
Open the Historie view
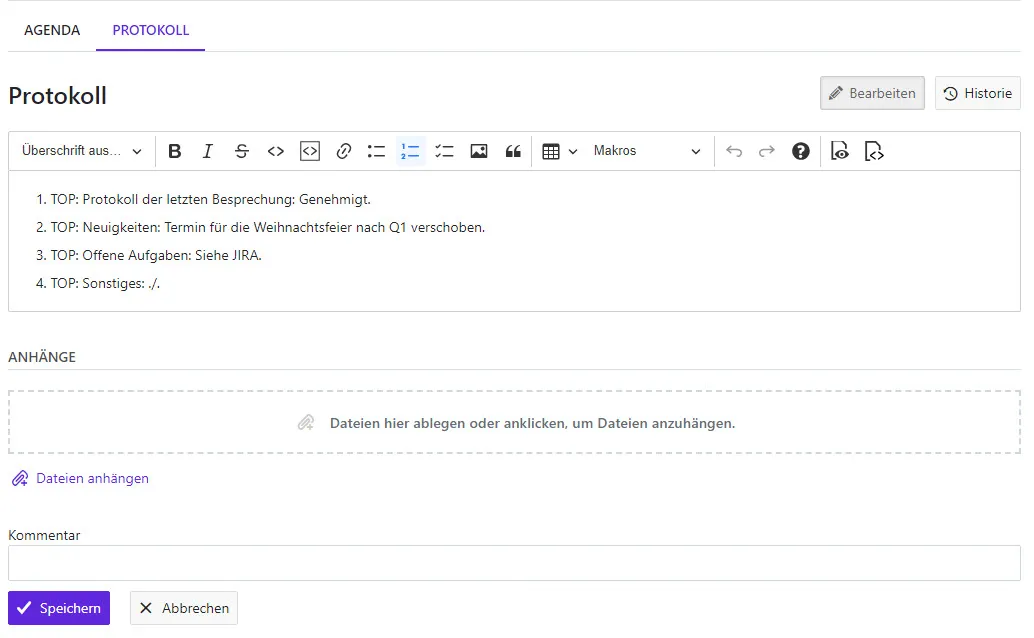pyautogui.click(x=978, y=93)
